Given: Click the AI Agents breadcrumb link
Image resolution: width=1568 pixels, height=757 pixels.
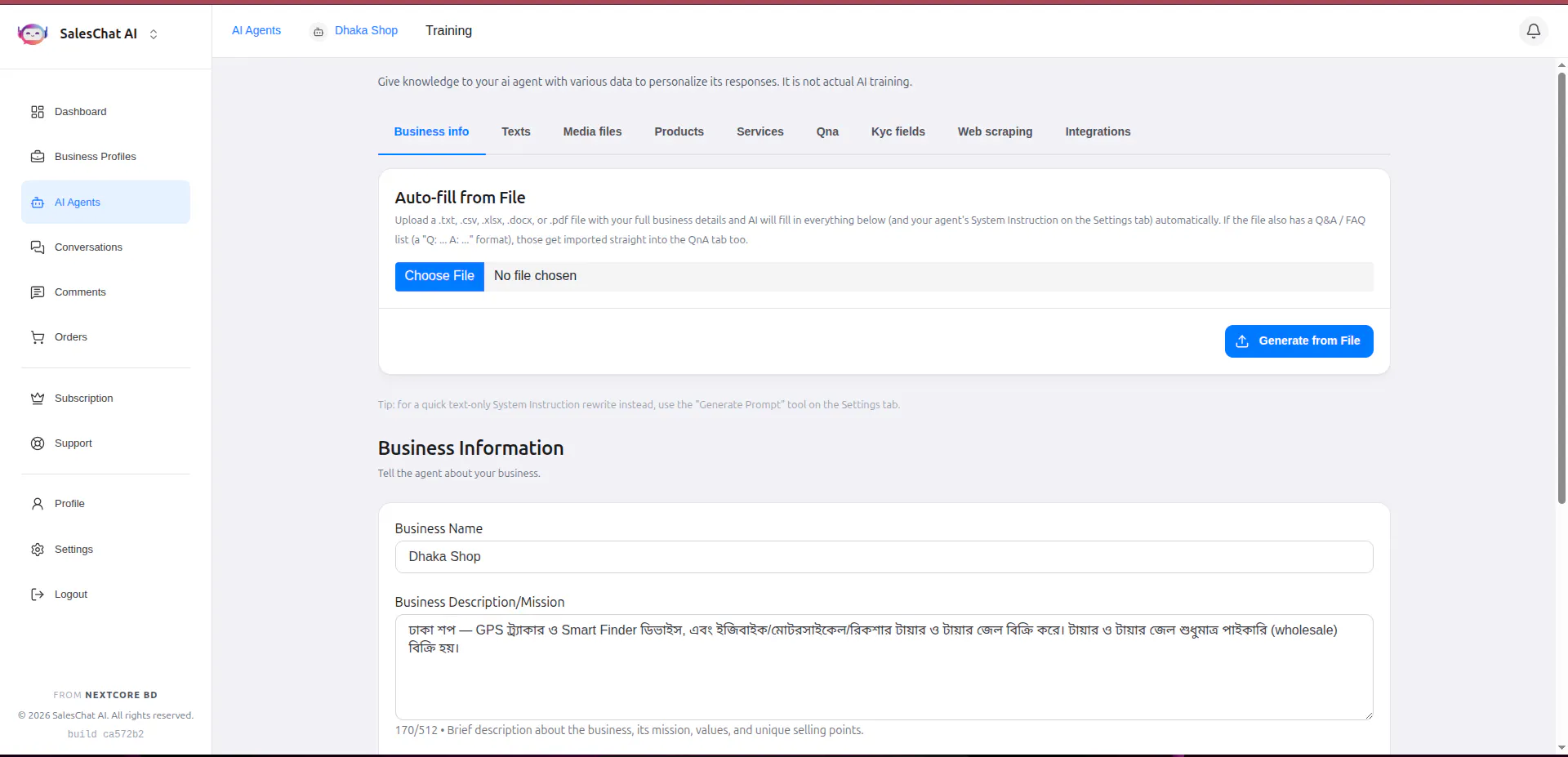Looking at the screenshot, I should [x=256, y=30].
